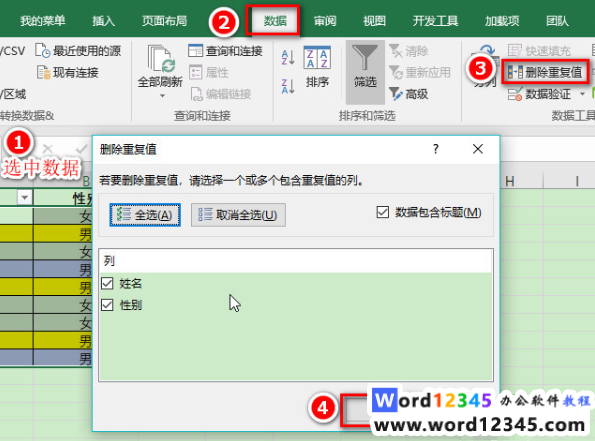Switch to the 开发工具 tab

[435, 21]
